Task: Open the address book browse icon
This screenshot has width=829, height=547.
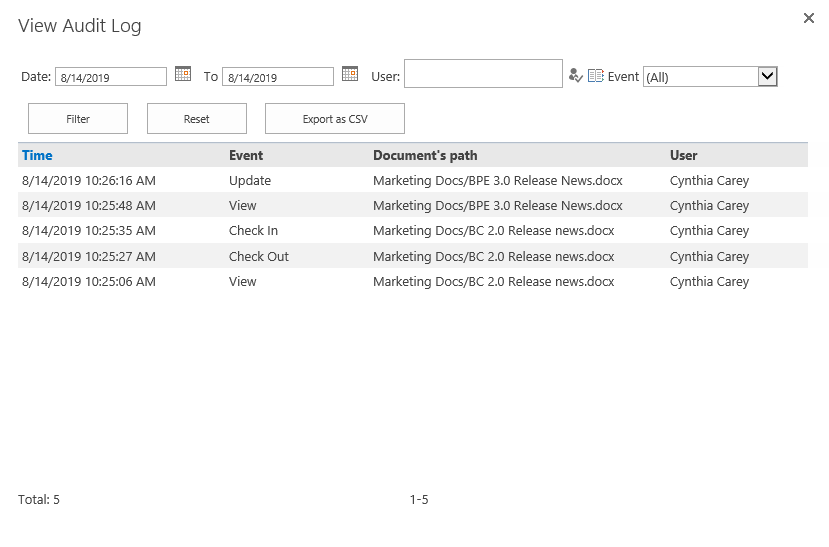Action: click(x=595, y=76)
